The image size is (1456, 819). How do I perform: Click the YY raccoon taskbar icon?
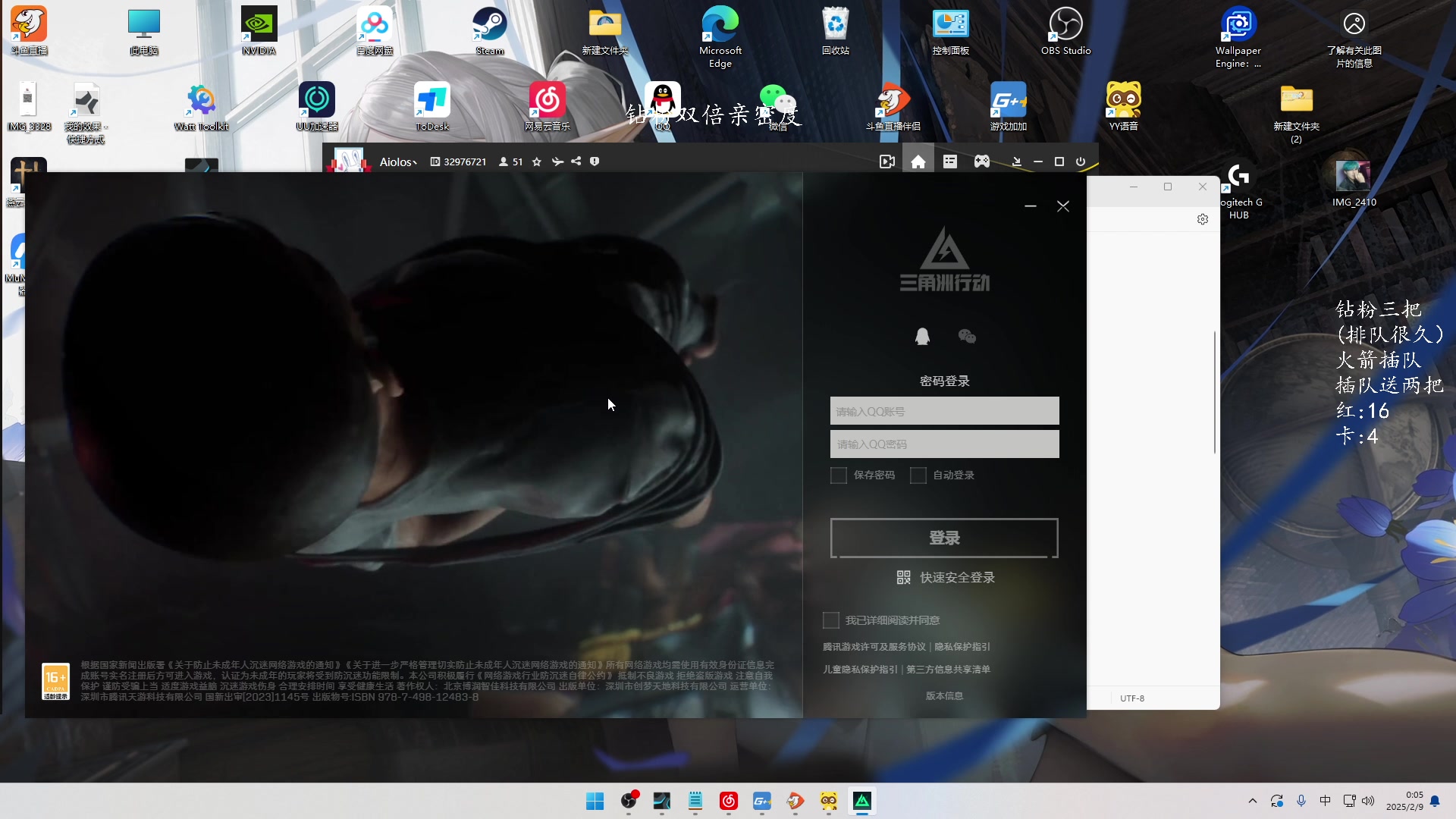click(829, 801)
